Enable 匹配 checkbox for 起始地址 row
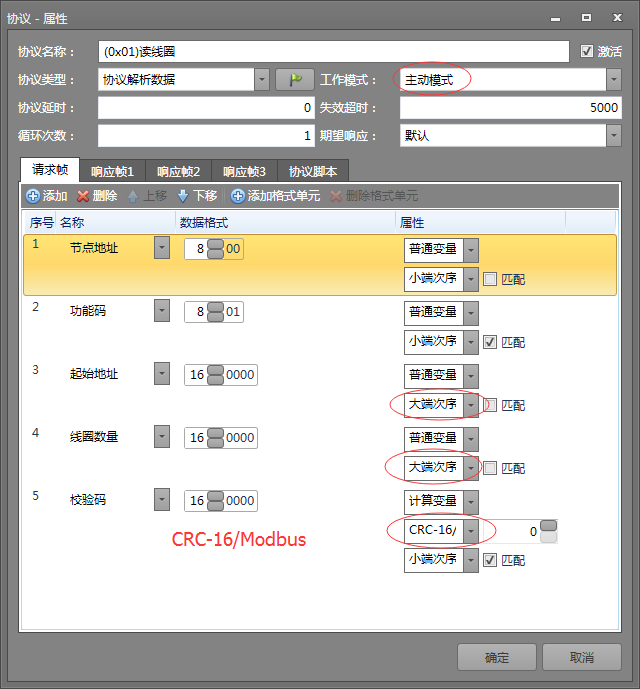The image size is (640, 689). (x=490, y=405)
